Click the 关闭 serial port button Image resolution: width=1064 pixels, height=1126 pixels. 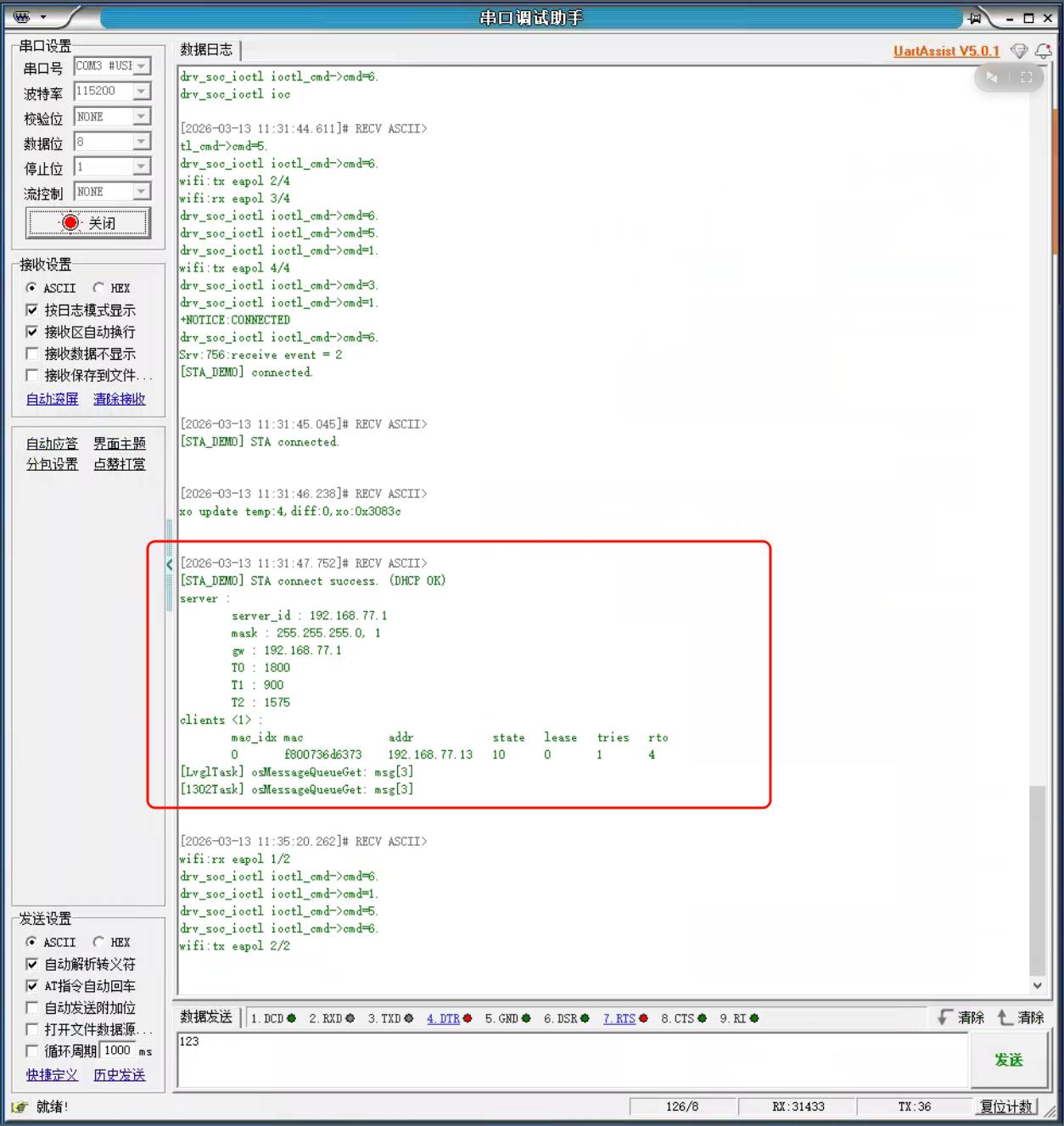[x=88, y=222]
